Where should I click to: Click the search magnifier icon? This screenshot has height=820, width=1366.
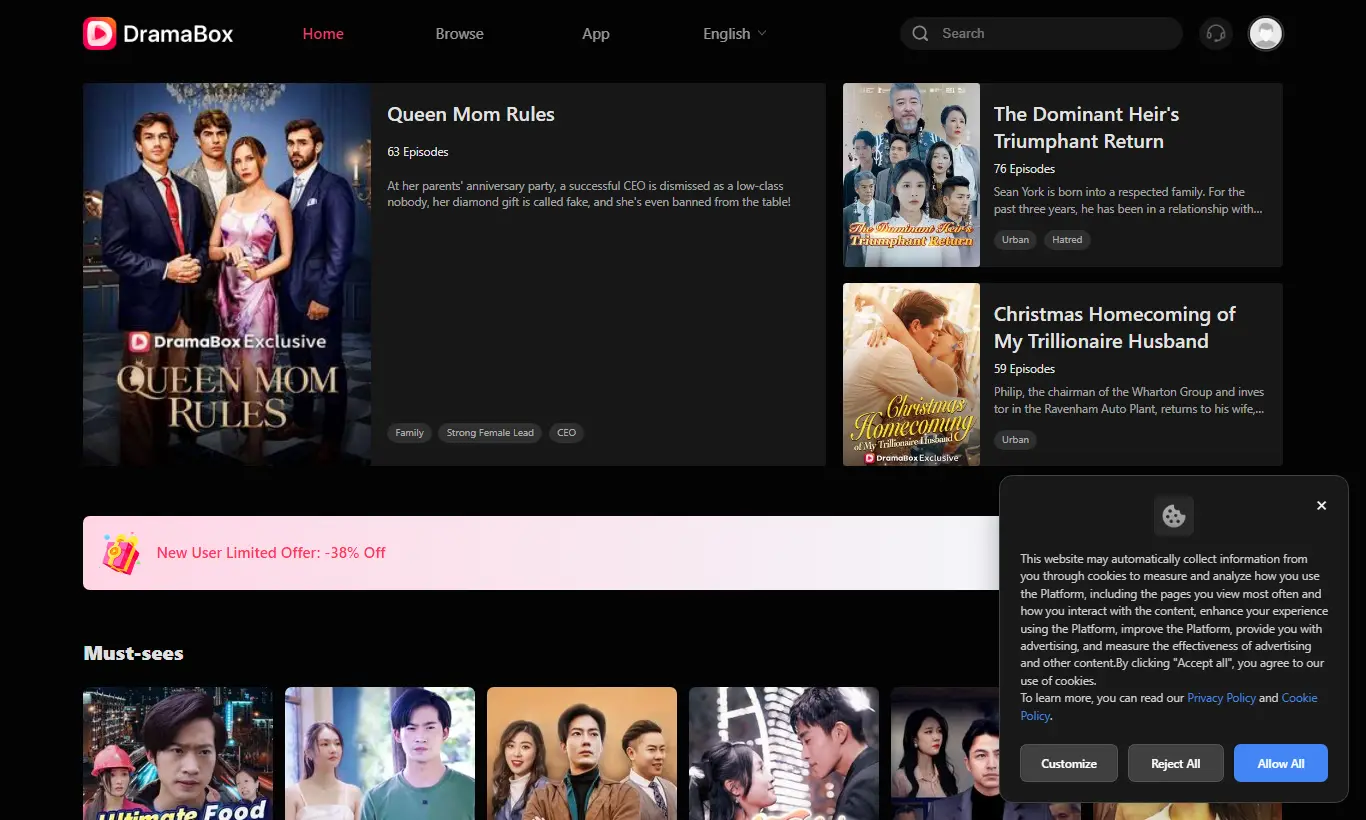point(920,34)
